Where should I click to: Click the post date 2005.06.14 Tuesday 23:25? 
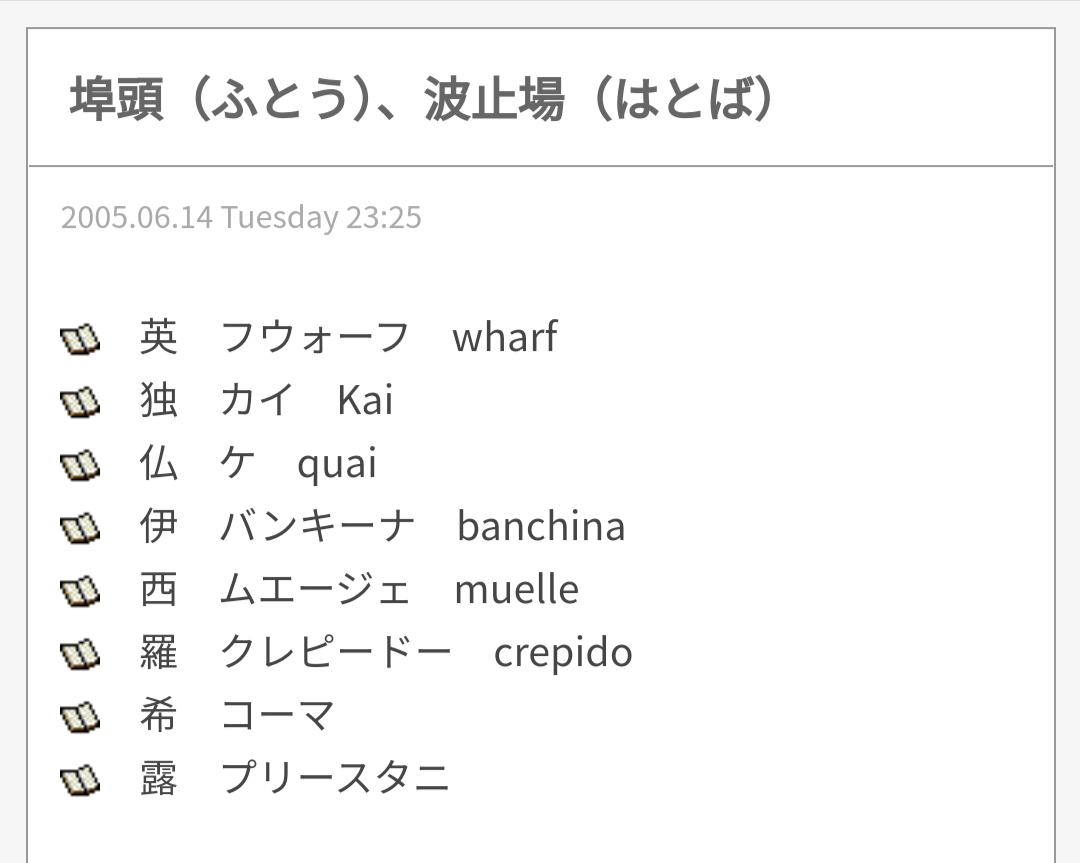[x=241, y=217]
